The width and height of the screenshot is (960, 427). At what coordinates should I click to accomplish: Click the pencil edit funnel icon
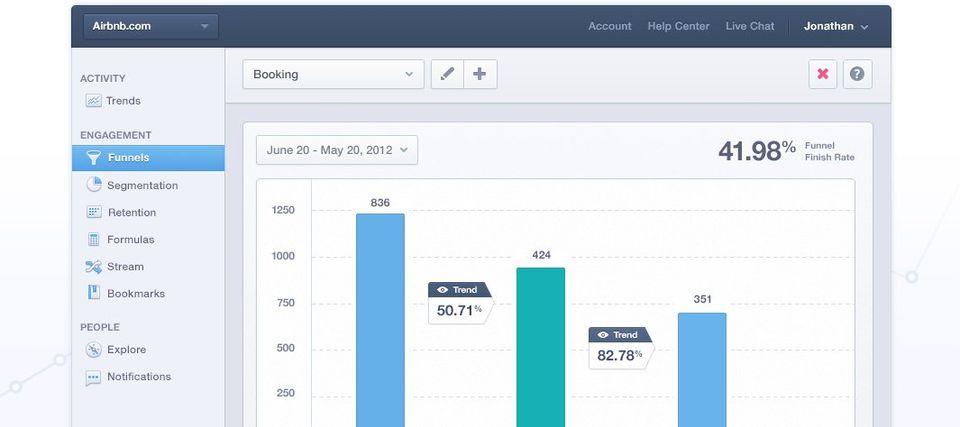pyautogui.click(x=448, y=74)
